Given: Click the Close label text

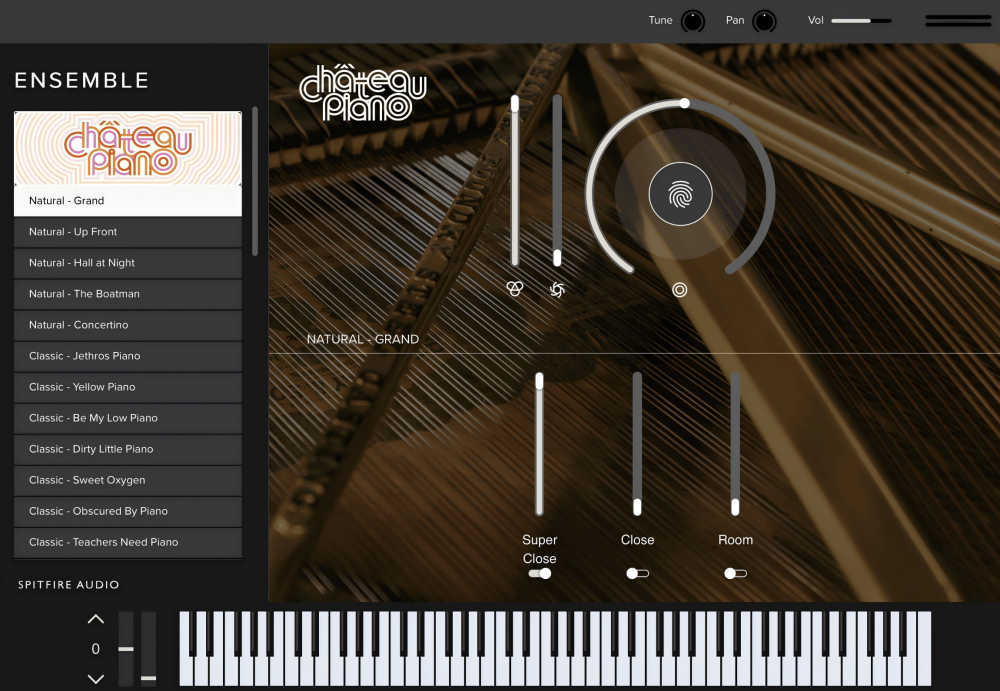Looking at the screenshot, I should point(637,540).
